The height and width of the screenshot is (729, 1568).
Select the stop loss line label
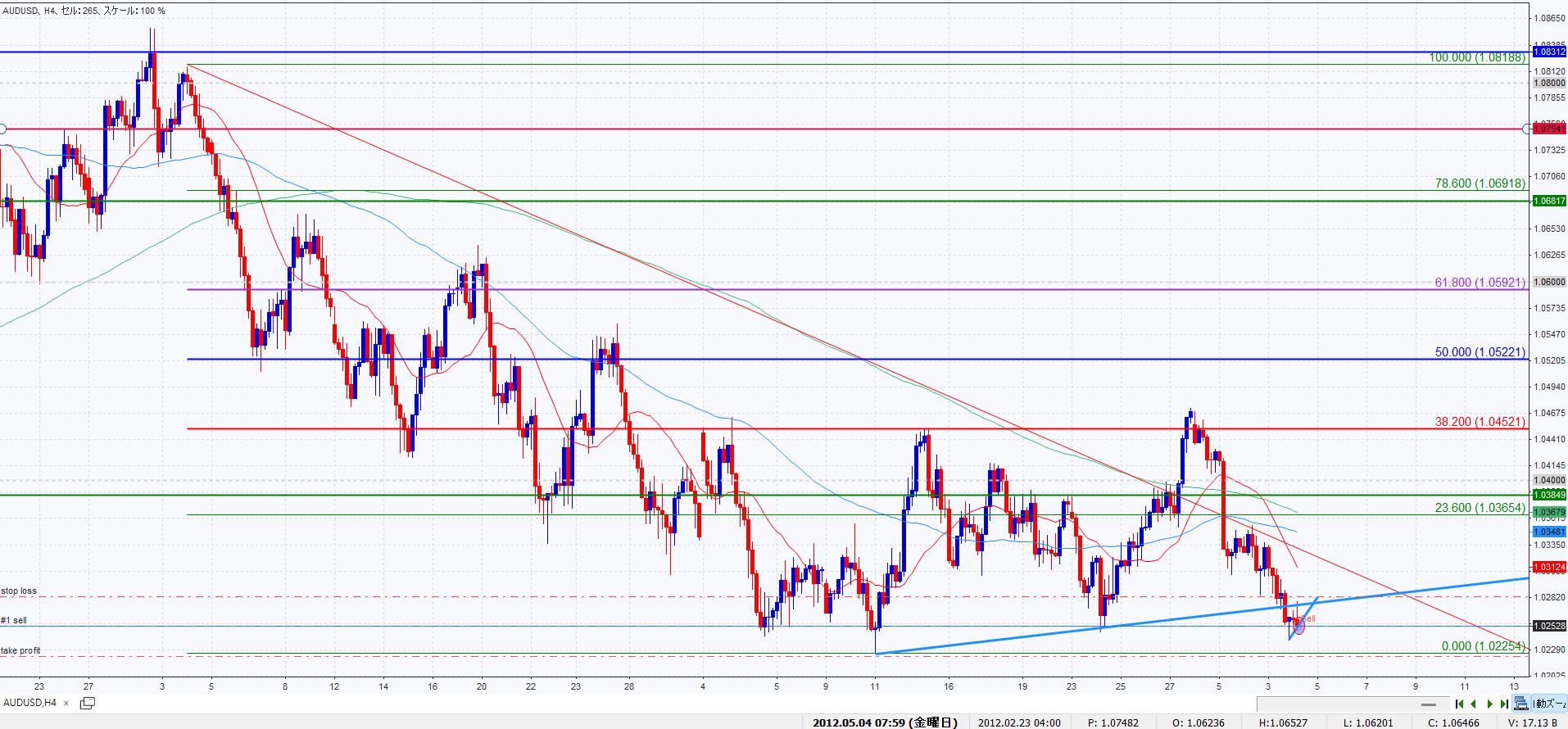pyautogui.click(x=19, y=591)
